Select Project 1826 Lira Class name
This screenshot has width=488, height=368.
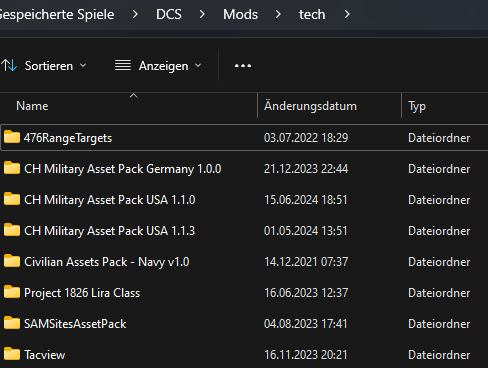(x=82, y=293)
